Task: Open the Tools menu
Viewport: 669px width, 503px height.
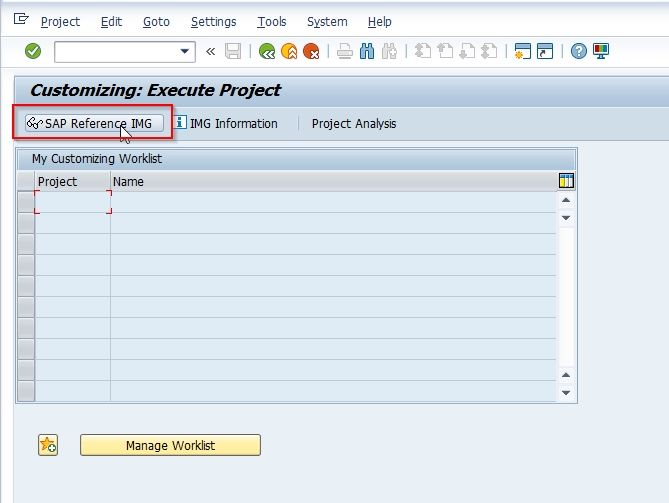Action: pyautogui.click(x=272, y=22)
